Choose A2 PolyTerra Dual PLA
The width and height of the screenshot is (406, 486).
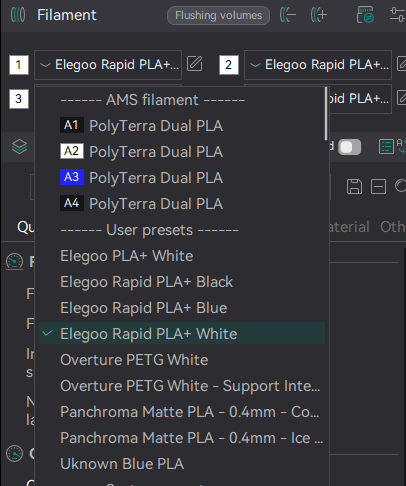pyautogui.click(x=182, y=152)
